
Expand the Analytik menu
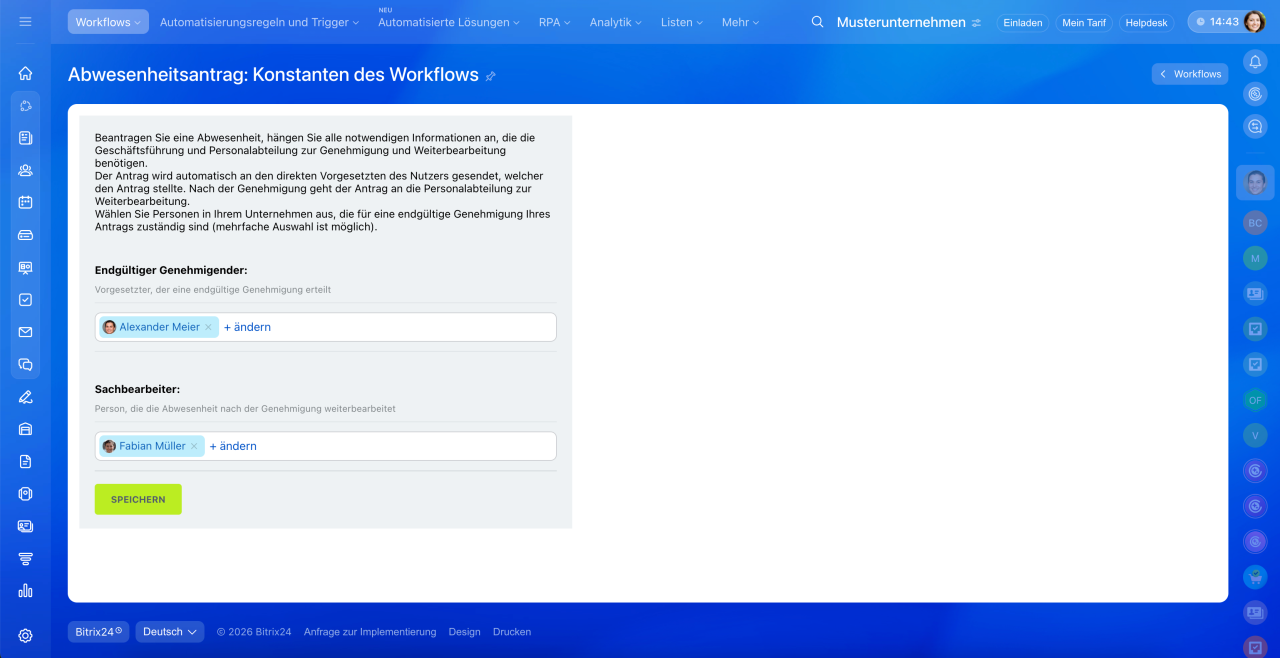click(x=616, y=22)
